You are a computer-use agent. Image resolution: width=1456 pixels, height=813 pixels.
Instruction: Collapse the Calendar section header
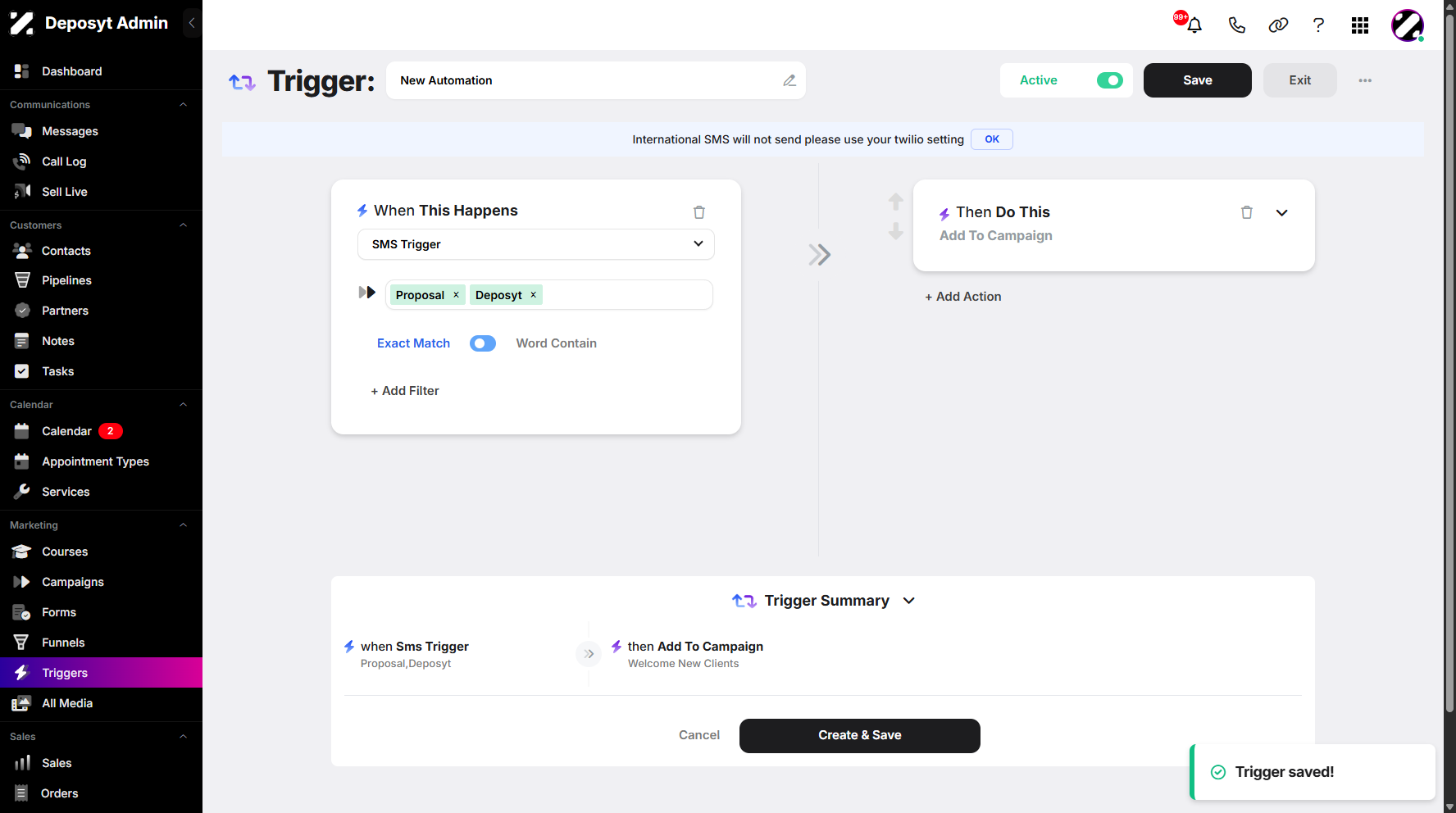click(x=184, y=405)
